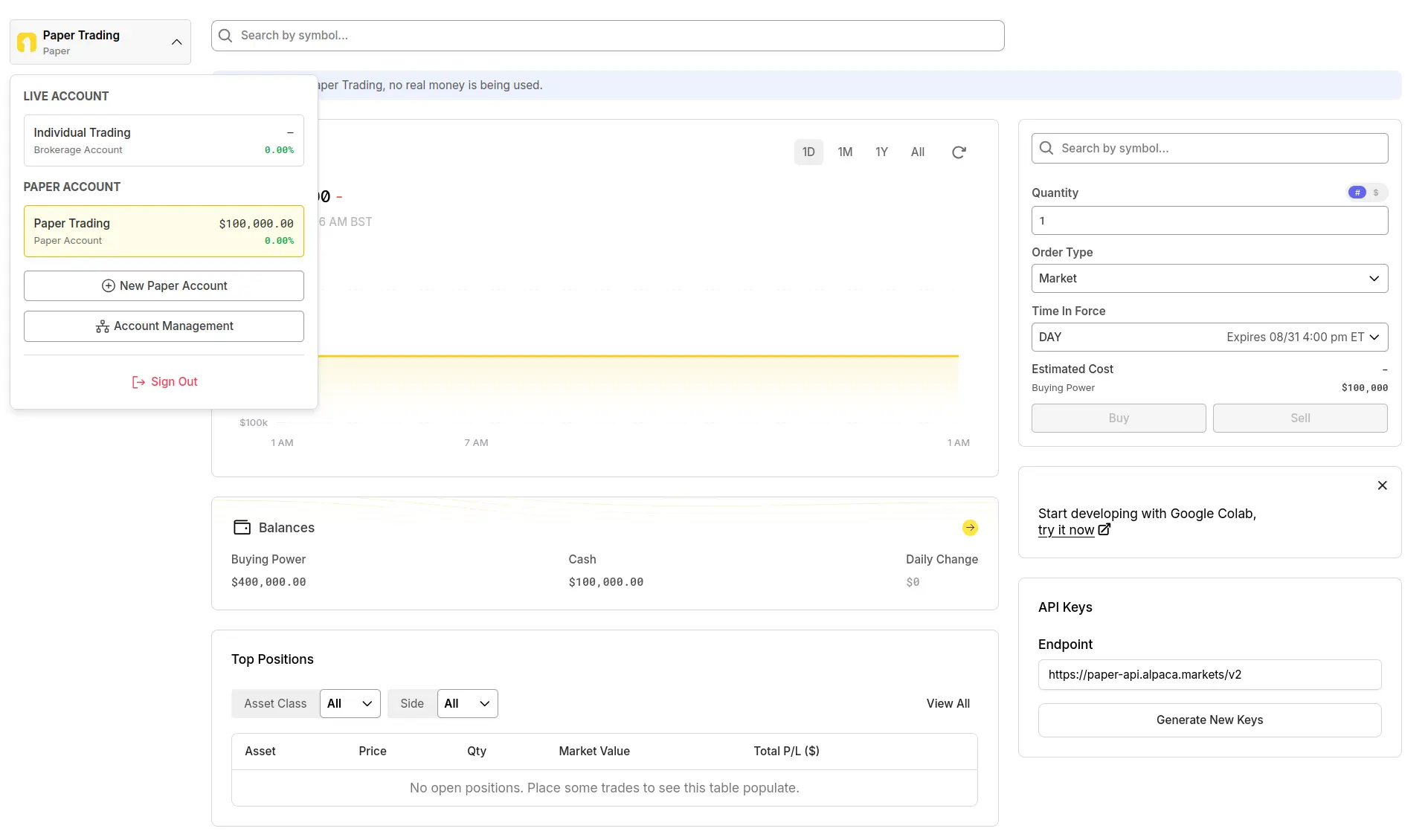1428x840 pixels.
Task: Click the API Endpoint URL field
Action: [x=1209, y=675]
